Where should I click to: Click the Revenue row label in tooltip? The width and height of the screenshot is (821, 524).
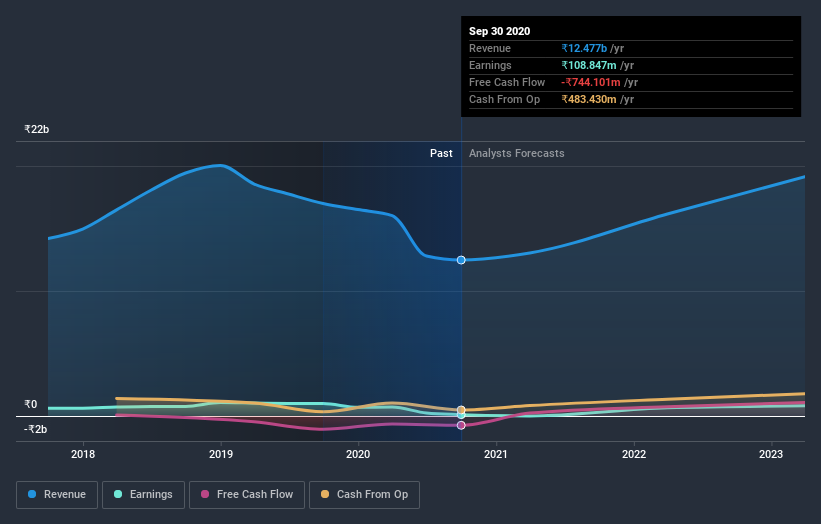coord(490,49)
